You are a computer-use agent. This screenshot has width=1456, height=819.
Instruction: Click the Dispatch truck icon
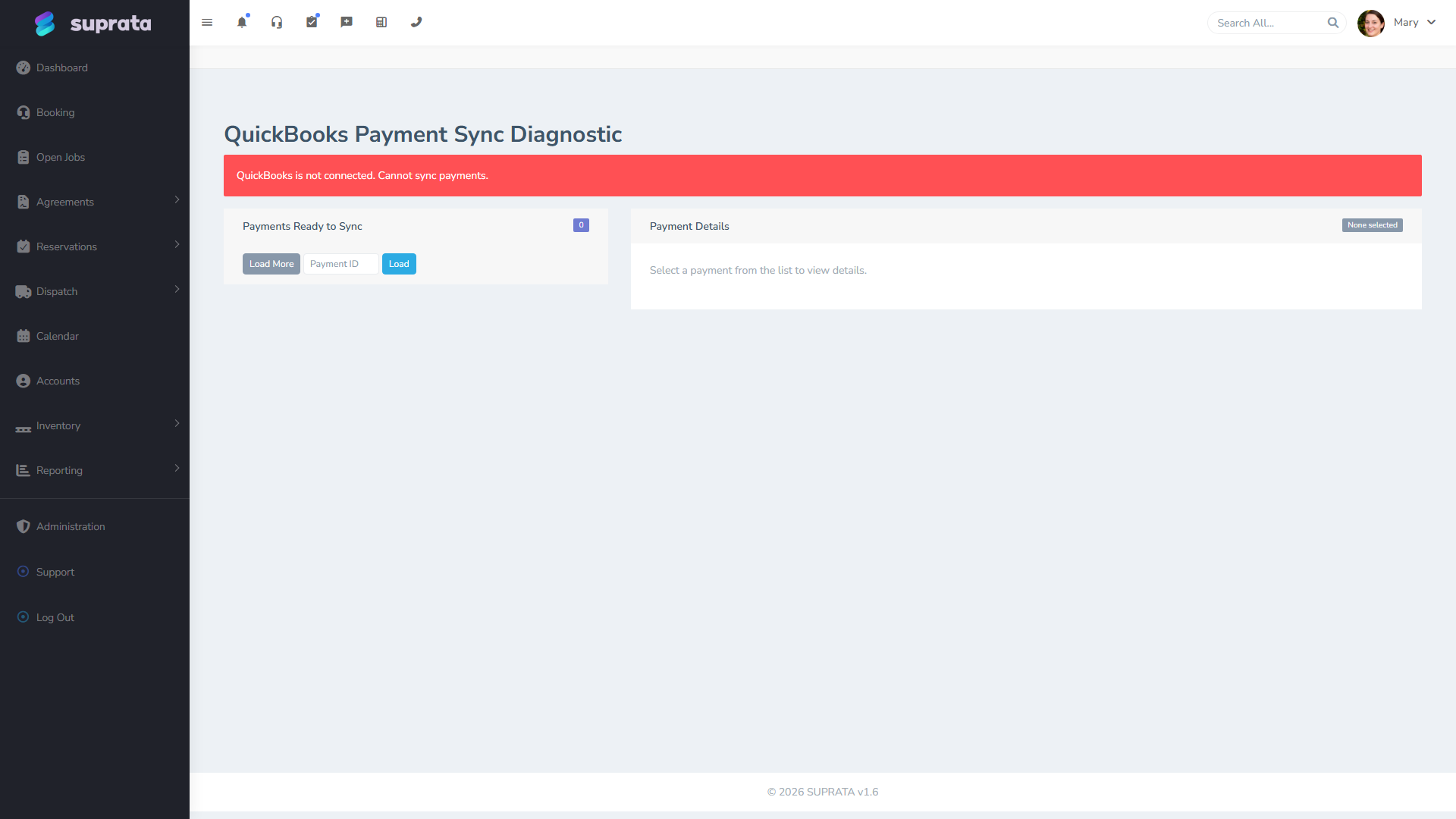tap(24, 291)
